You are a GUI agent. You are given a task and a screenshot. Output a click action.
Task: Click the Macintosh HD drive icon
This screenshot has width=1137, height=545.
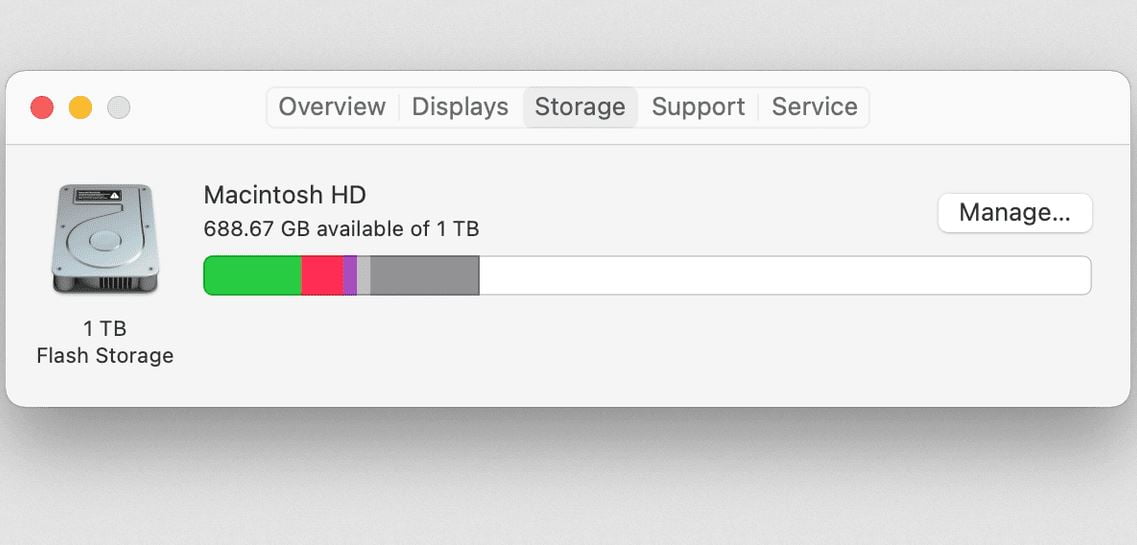(x=105, y=238)
